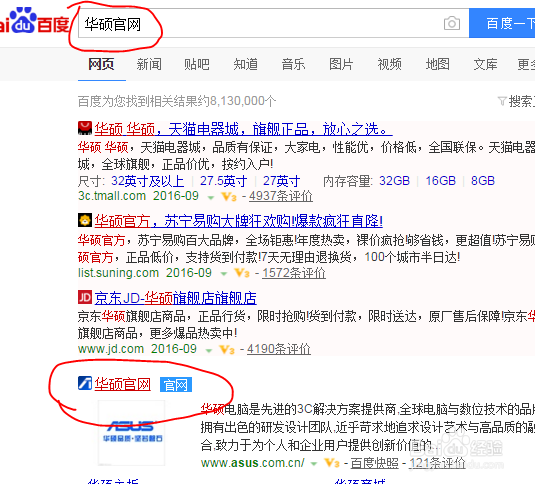The width and height of the screenshot is (535, 484).
Task: Click the blue 官网 badge
Action: coord(176,385)
